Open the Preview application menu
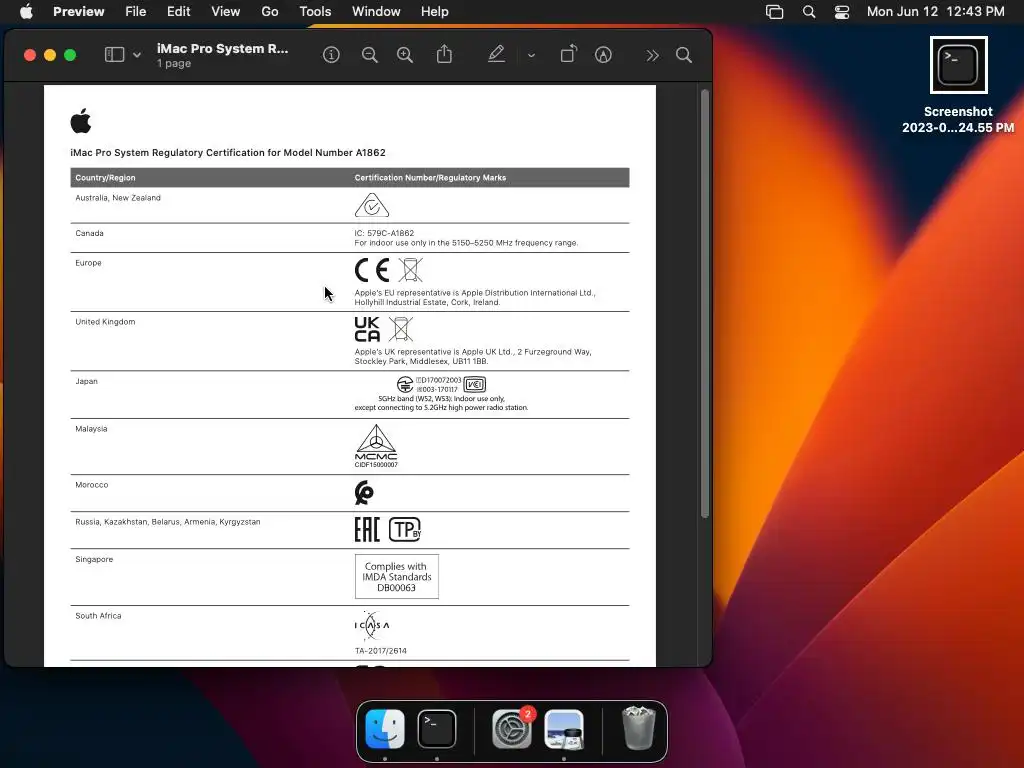Screen dimensions: 1024x768 [x=78, y=11]
